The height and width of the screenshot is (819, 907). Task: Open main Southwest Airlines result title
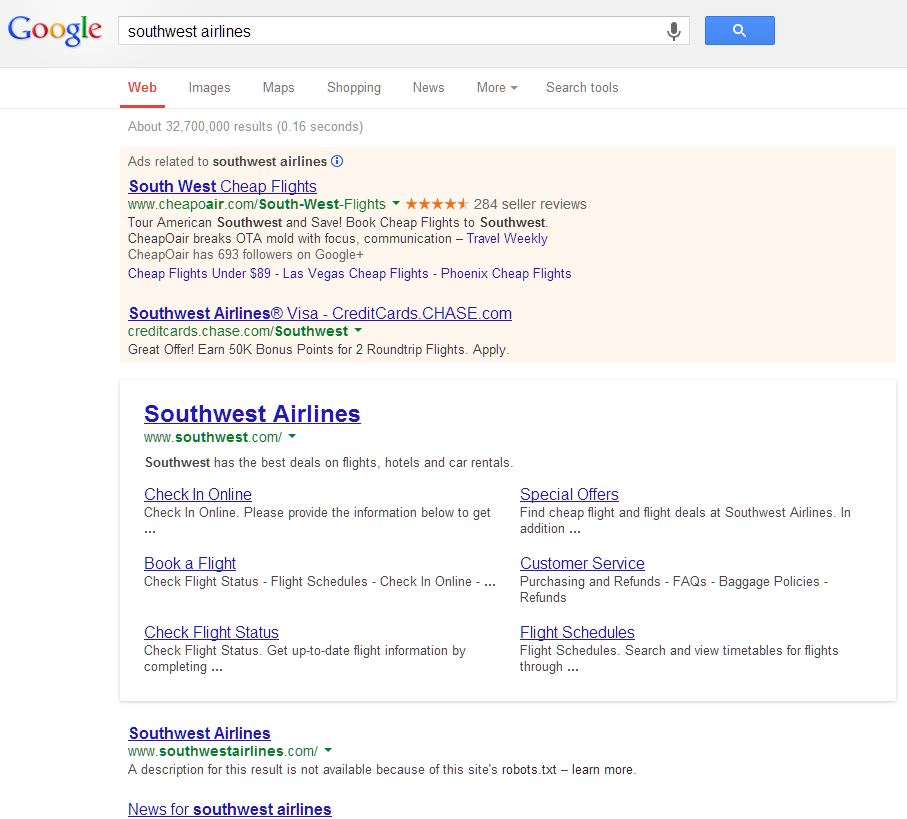(252, 414)
